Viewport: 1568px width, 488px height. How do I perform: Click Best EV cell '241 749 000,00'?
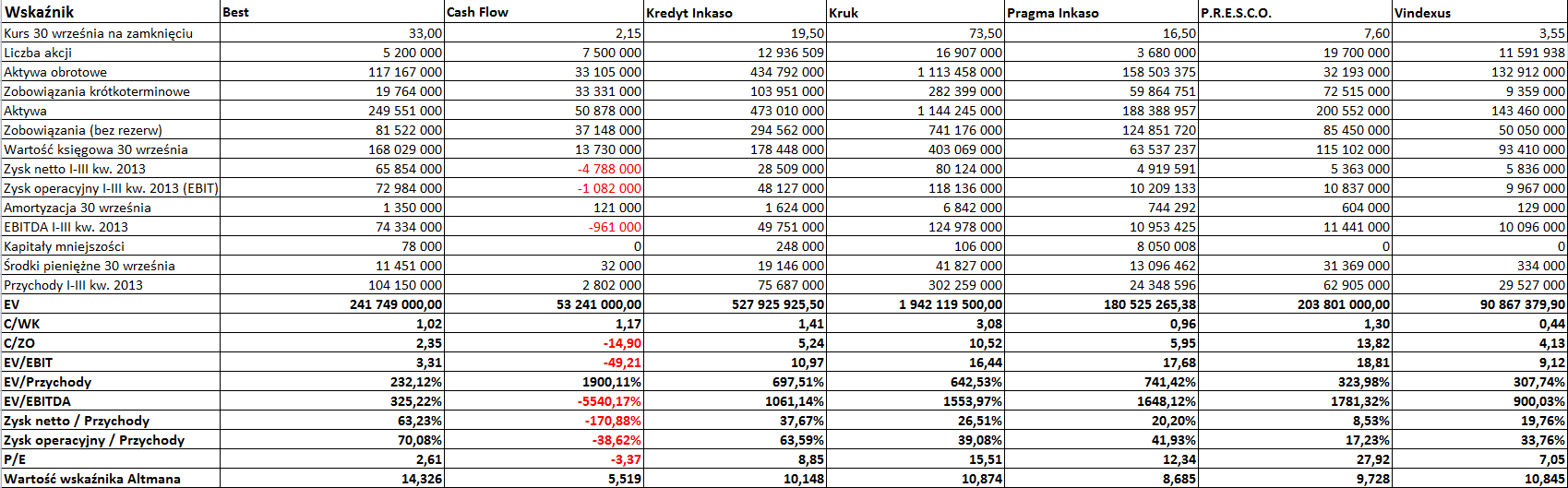point(396,304)
